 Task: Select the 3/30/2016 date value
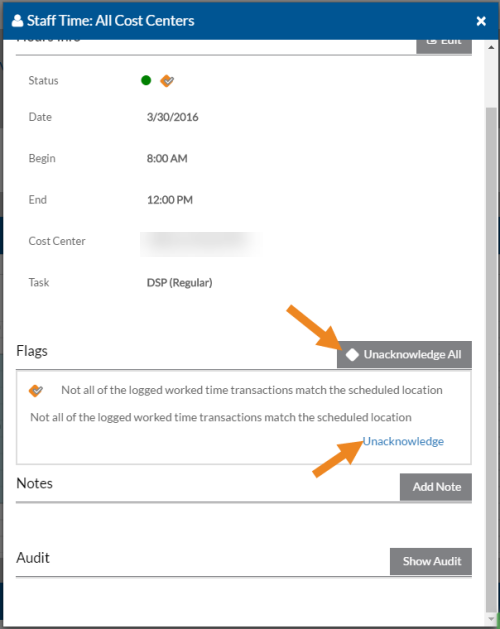pyautogui.click(x=173, y=117)
